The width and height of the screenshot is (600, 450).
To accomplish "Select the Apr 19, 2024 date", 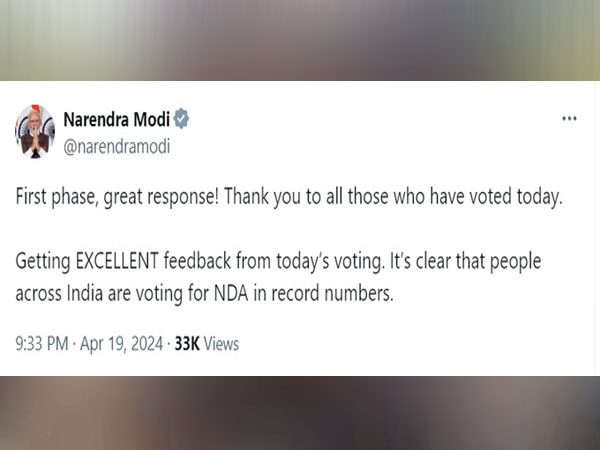I will [x=121, y=343].
